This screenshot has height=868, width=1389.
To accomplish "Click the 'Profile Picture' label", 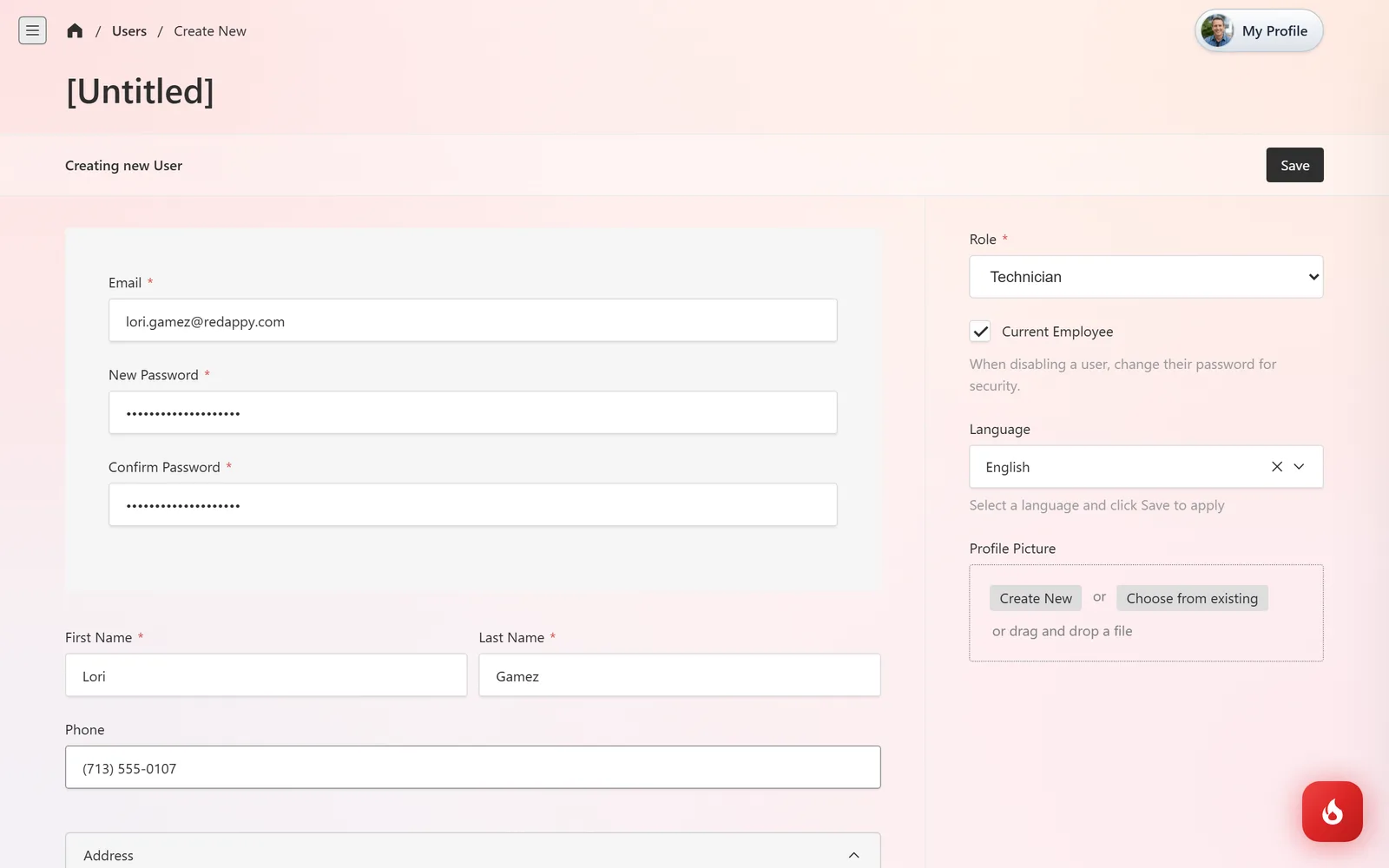I will [x=1012, y=549].
